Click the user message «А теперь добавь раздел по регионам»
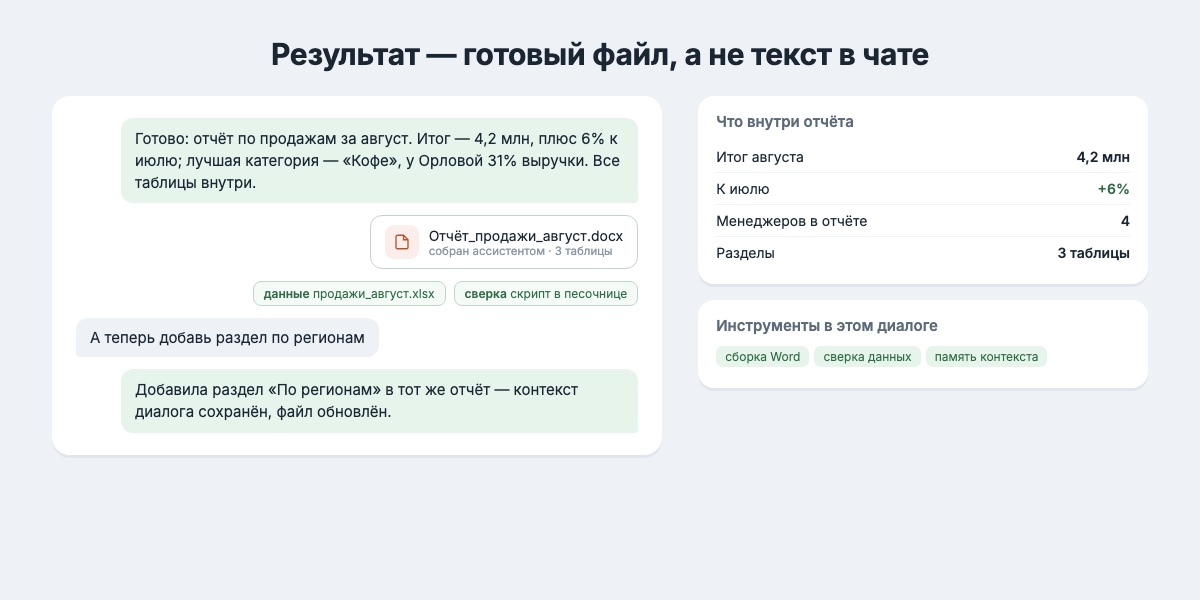 (227, 338)
